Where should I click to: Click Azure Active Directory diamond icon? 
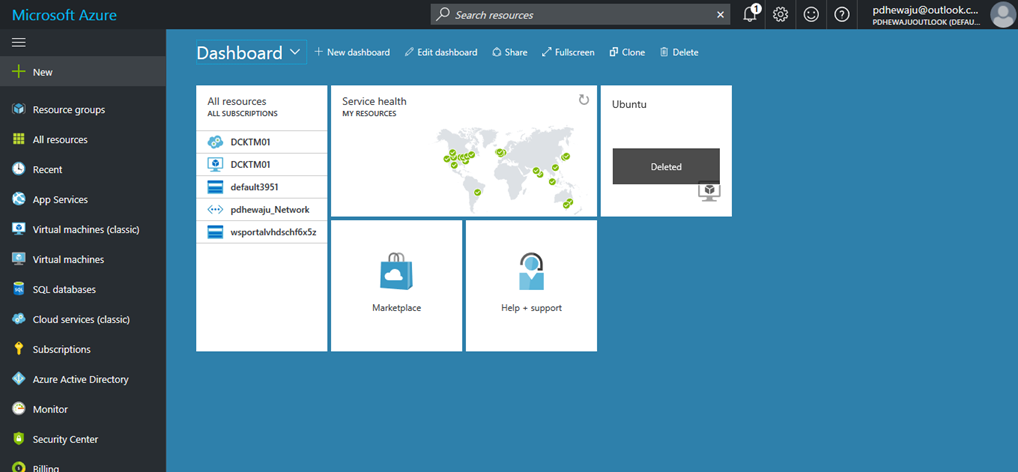click(19, 379)
